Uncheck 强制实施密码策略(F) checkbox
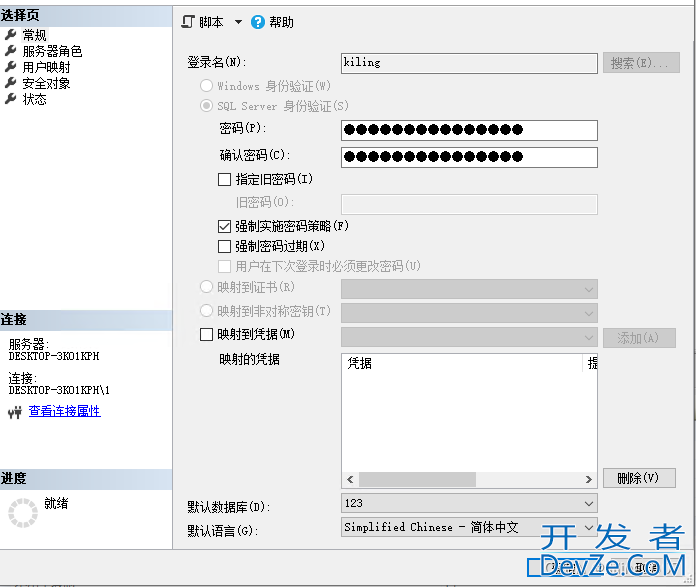 click(225, 226)
